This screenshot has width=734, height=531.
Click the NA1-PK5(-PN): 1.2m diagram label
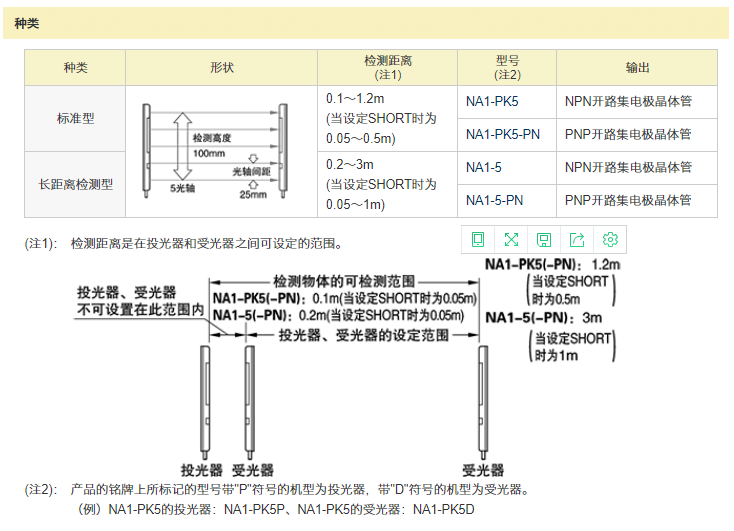[552, 265]
